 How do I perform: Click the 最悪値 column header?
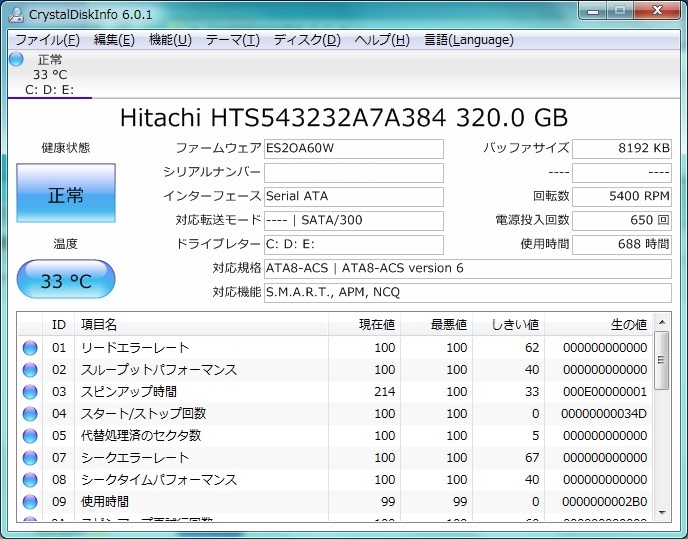436,325
